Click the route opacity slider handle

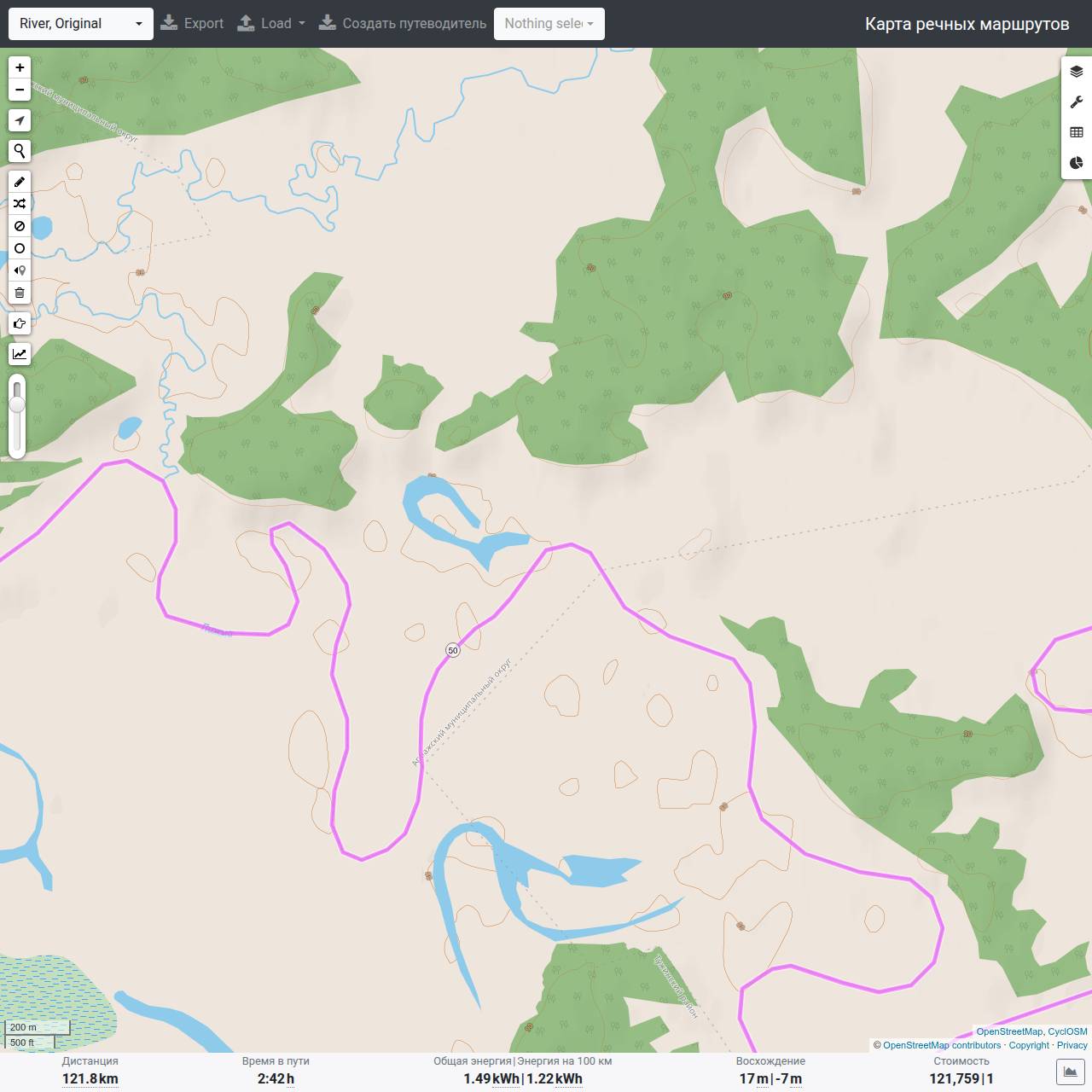click(x=17, y=403)
